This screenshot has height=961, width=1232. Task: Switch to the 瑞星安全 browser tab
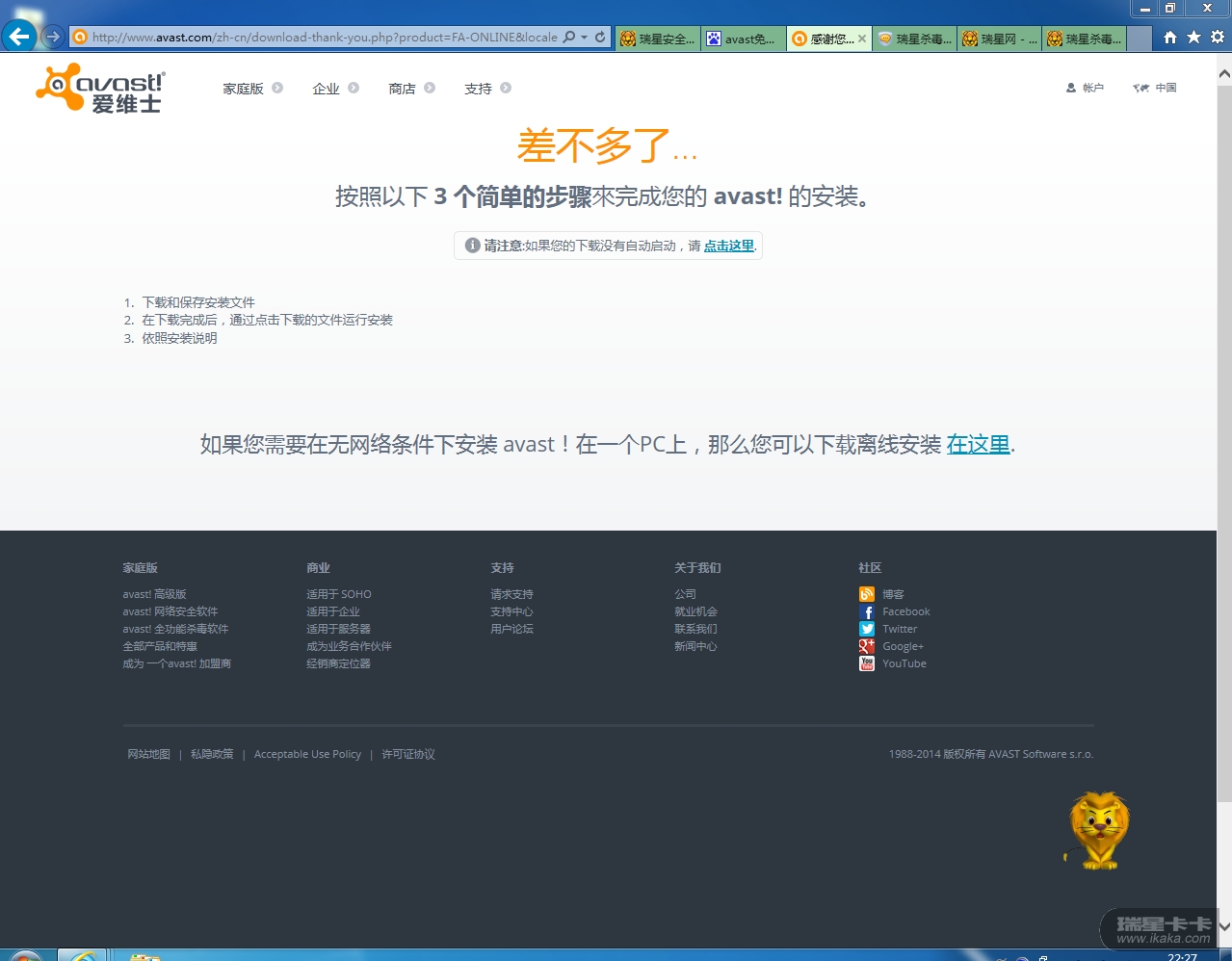tap(657, 39)
